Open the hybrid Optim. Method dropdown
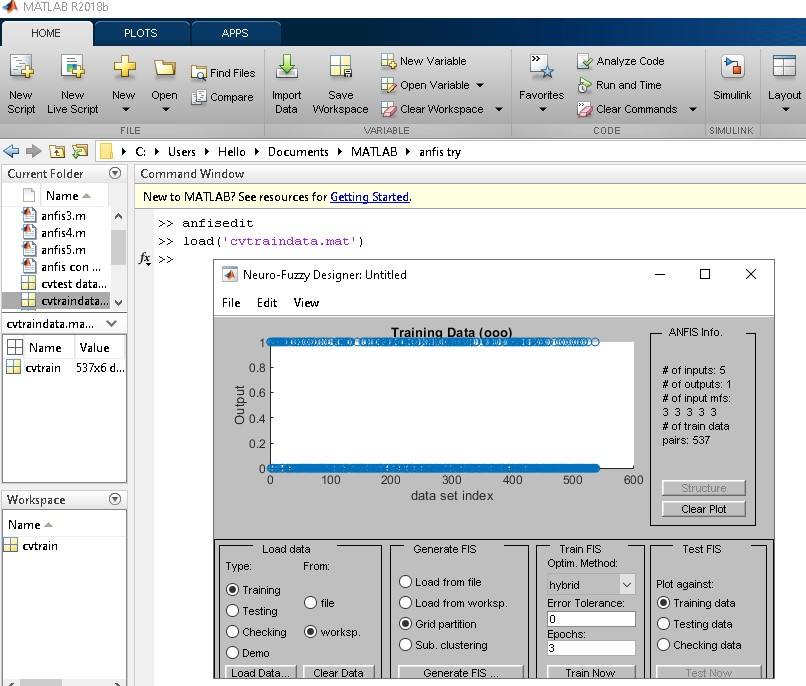Screen dimensions: 806x686 [x=591, y=585]
